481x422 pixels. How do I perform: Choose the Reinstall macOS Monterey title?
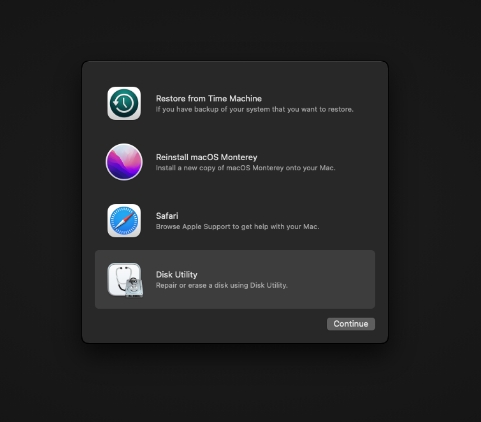click(206, 157)
